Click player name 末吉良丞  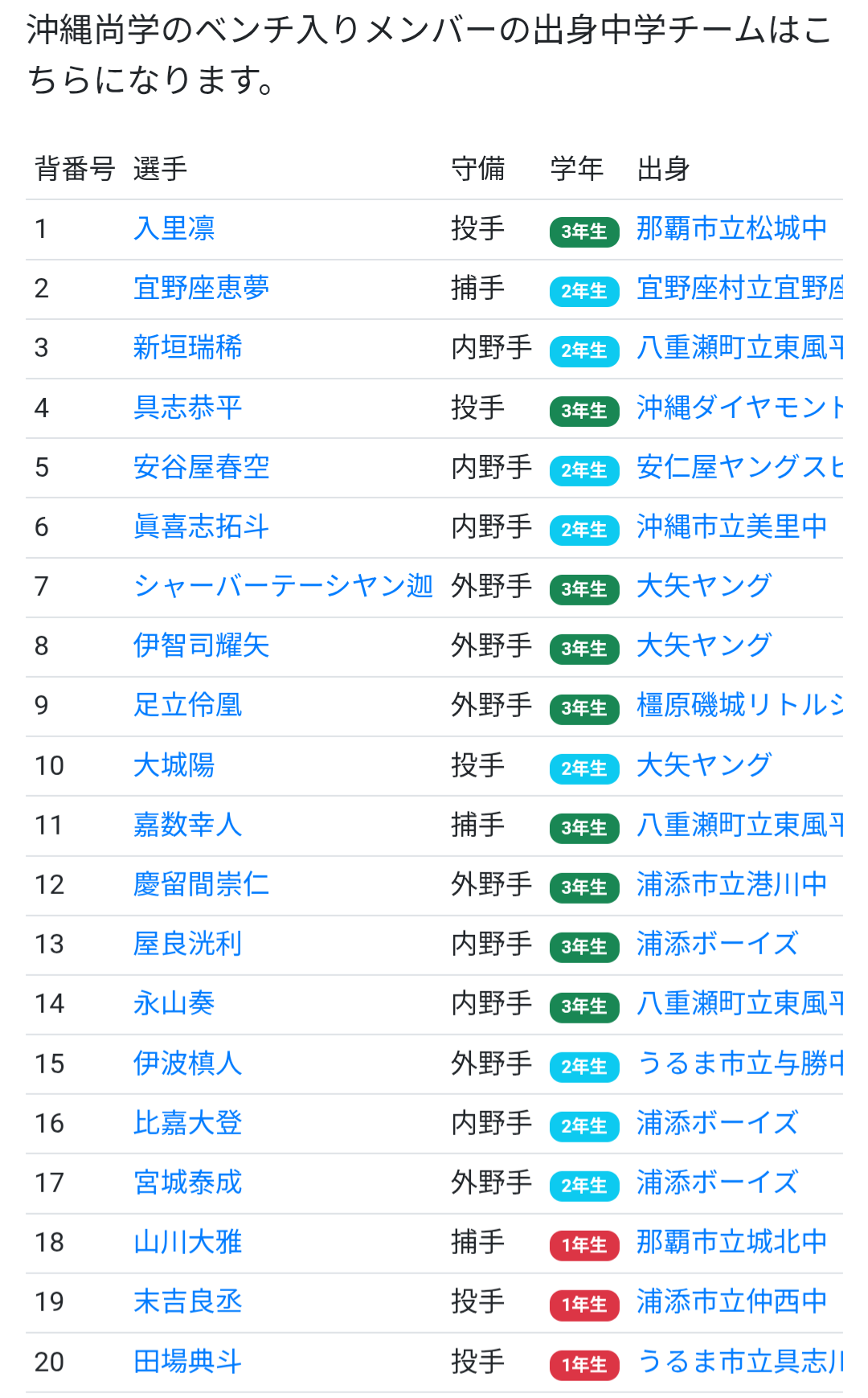pos(187,1302)
